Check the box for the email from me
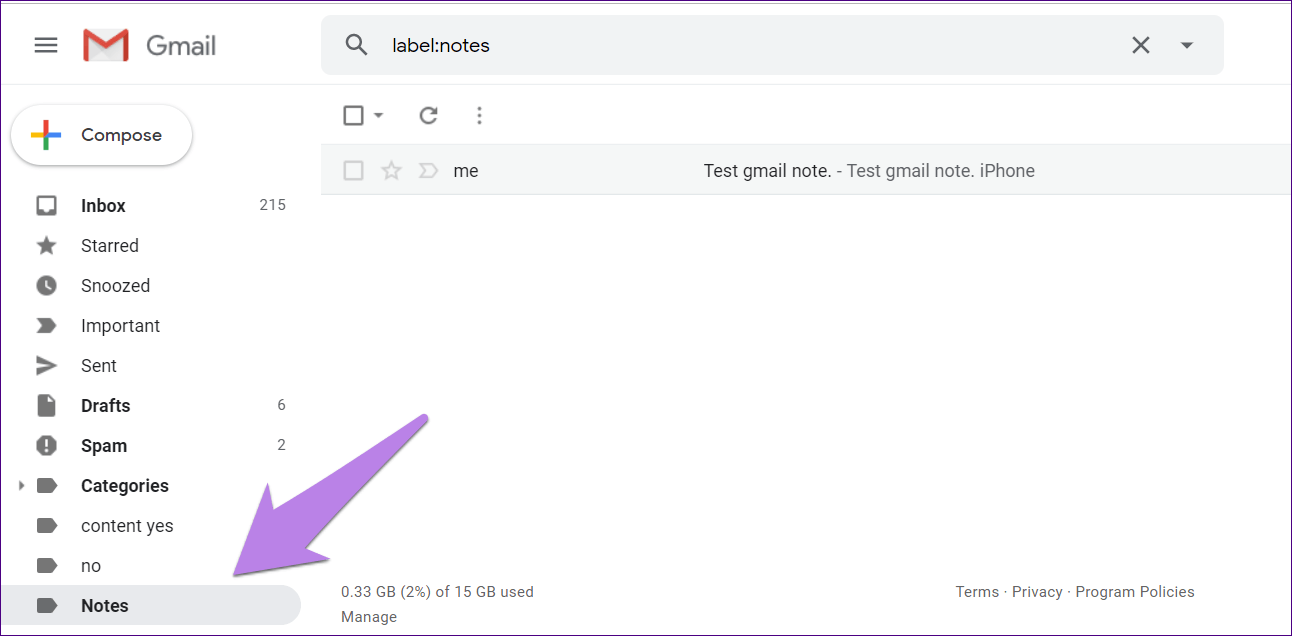This screenshot has height=636, width=1292. 353,171
